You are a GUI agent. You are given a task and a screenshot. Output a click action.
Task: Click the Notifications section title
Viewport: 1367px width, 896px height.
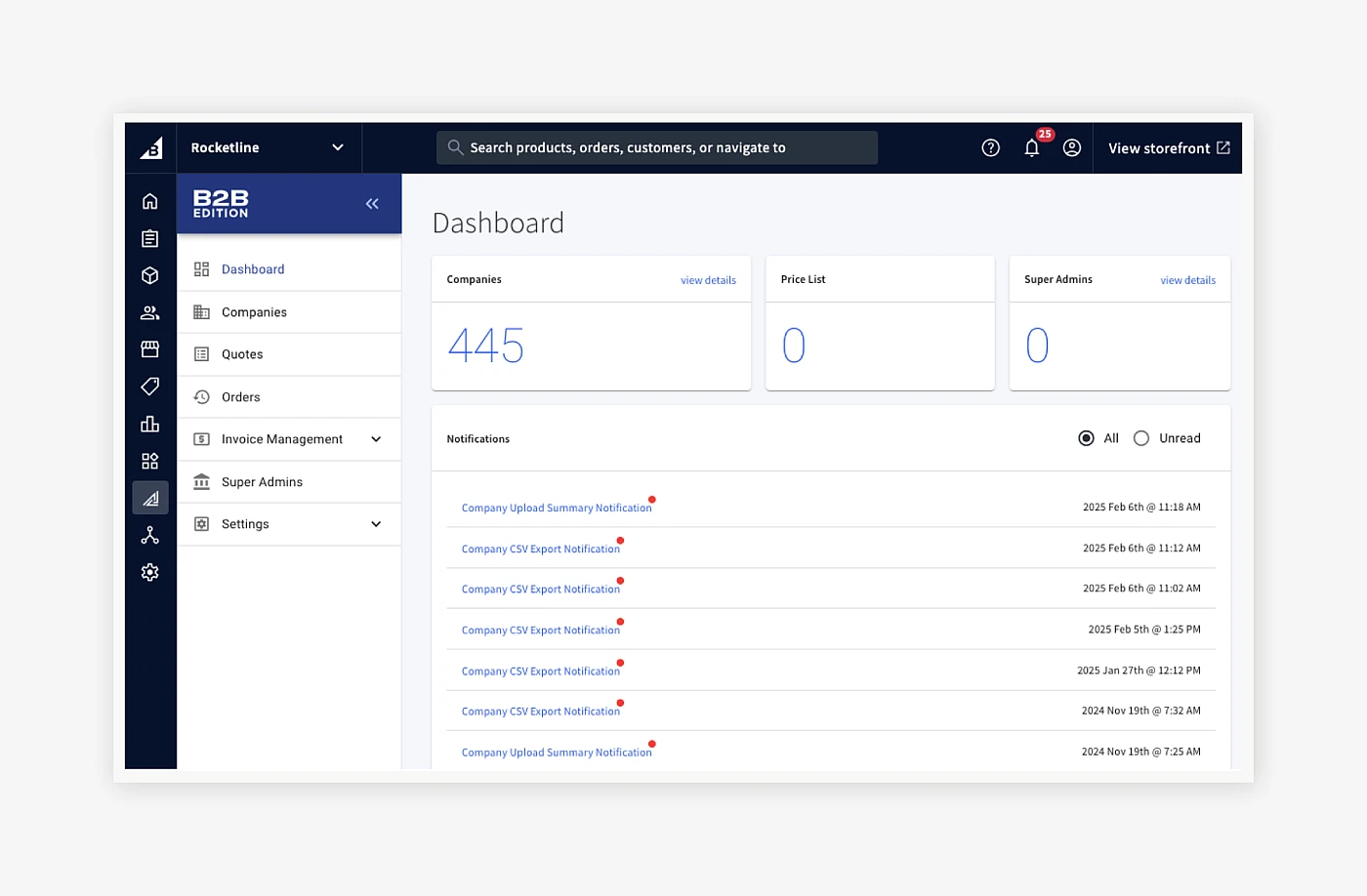(x=478, y=439)
